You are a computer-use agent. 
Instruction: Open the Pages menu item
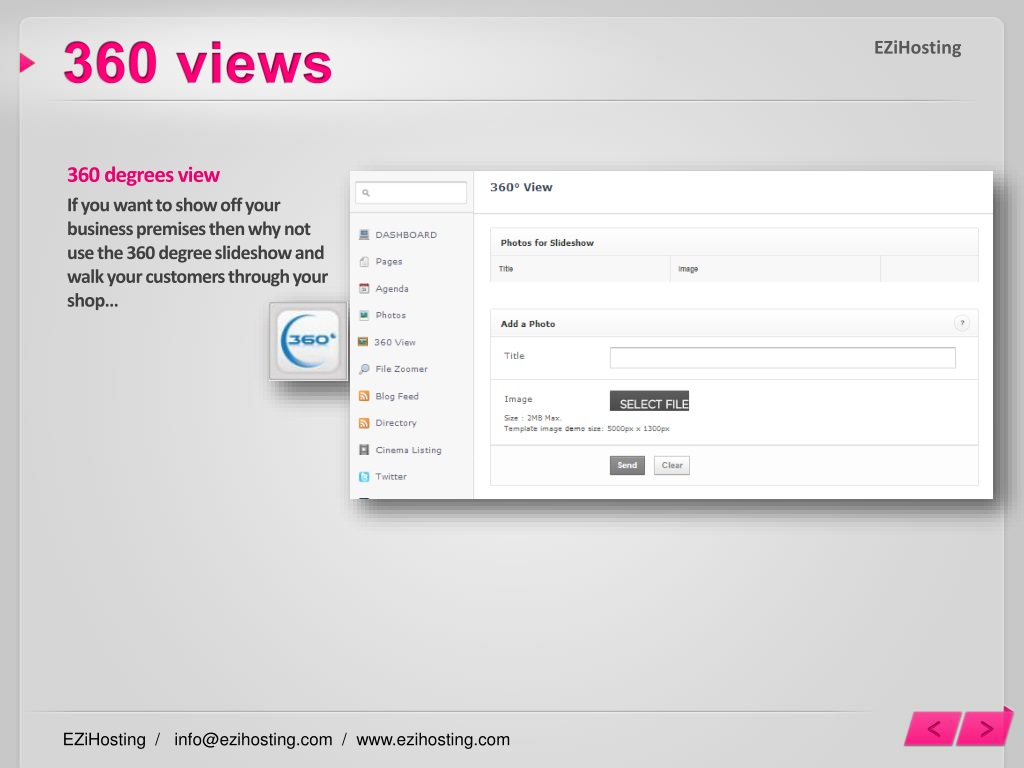click(x=389, y=261)
